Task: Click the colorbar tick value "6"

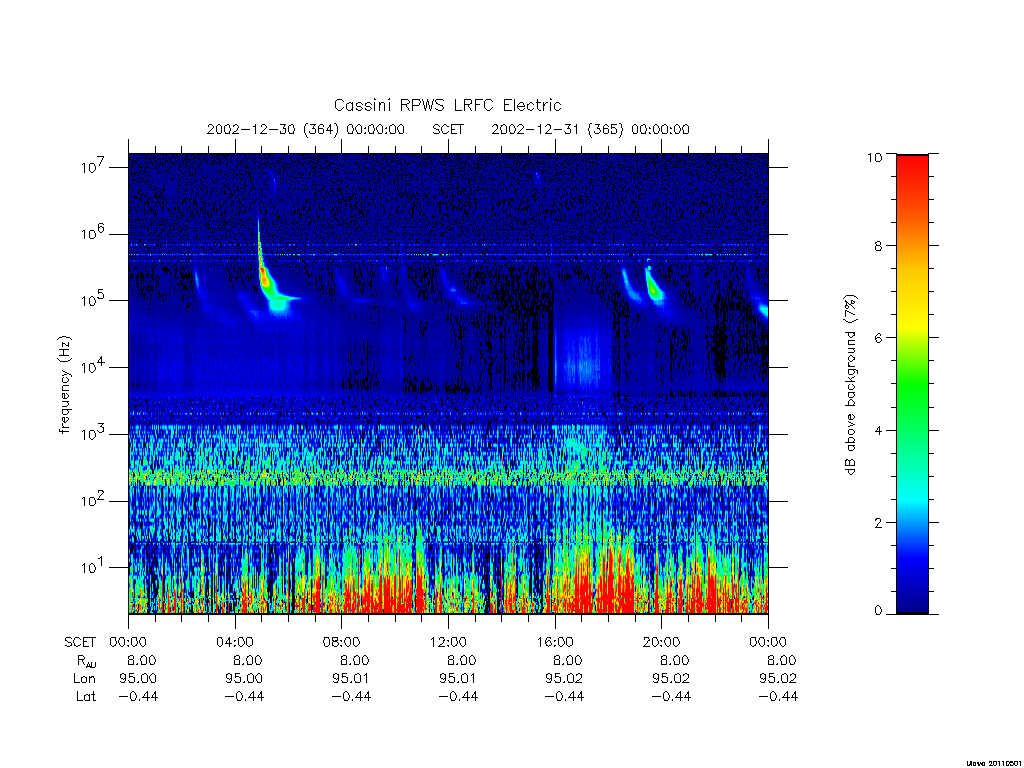Action: pos(878,338)
